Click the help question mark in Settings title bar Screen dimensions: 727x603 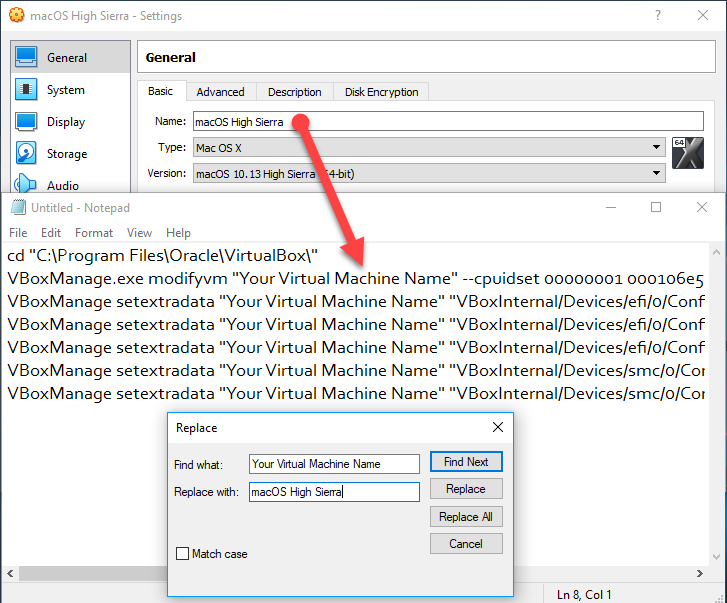[657, 16]
